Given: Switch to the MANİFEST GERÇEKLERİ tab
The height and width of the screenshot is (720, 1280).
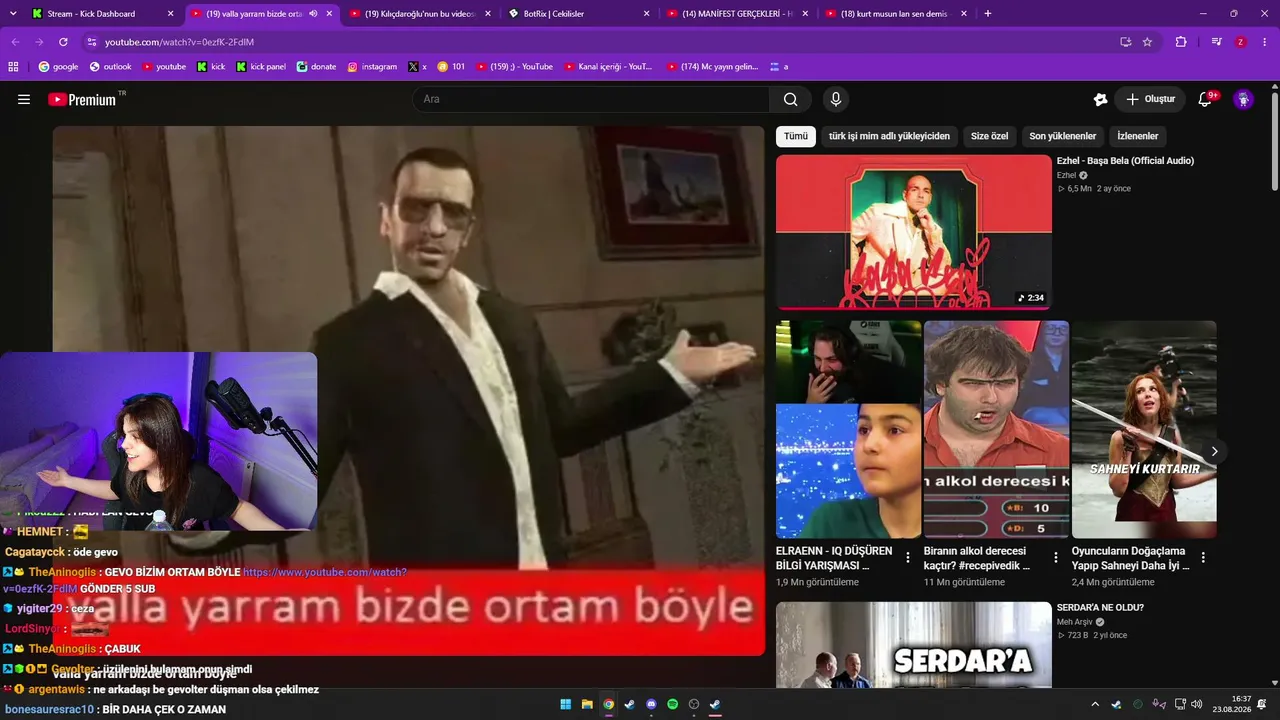Looking at the screenshot, I should point(737,14).
